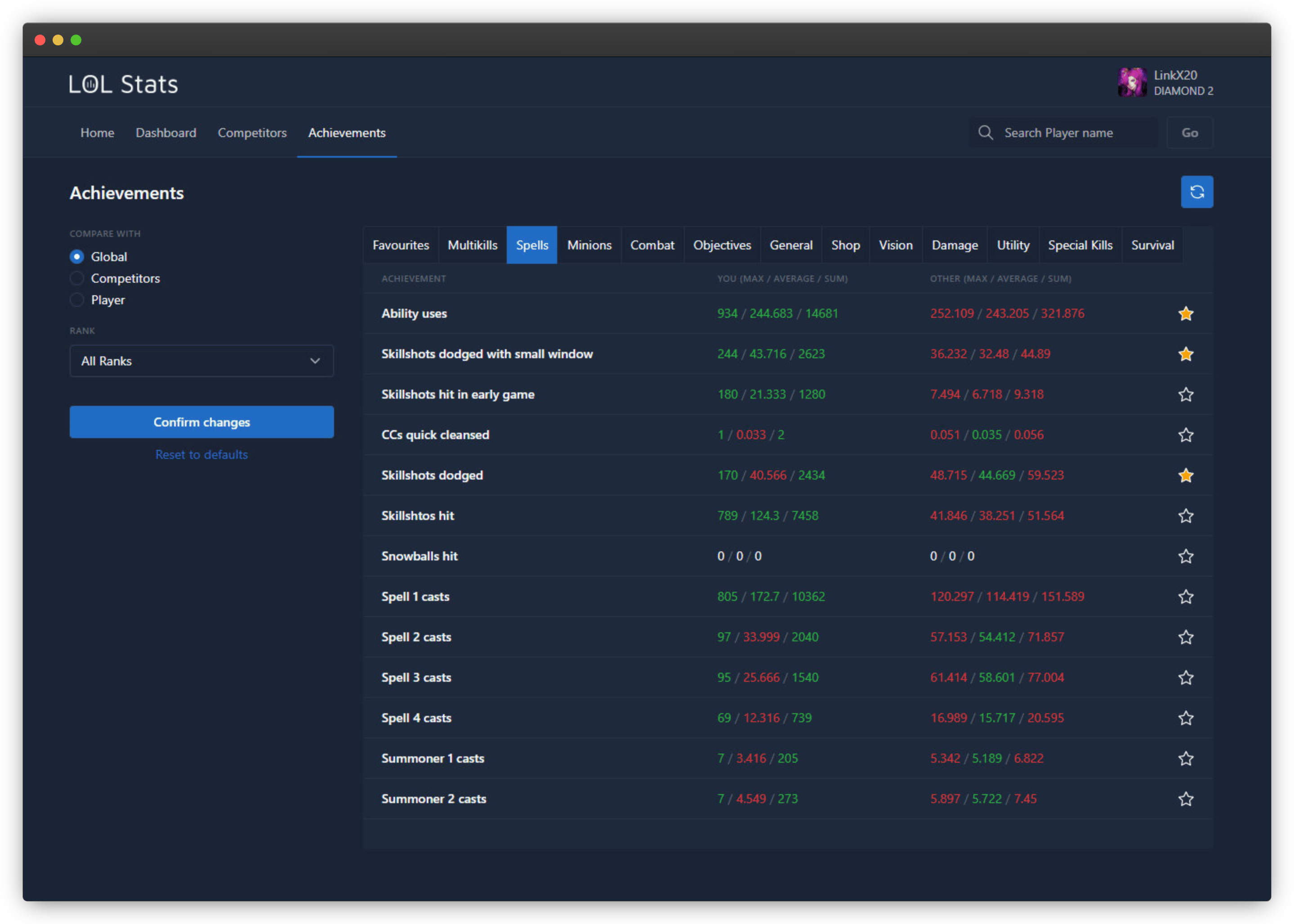Image resolution: width=1294 pixels, height=924 pixels.
Task: Click the Confirm changes button
Action: coord(201,422)
